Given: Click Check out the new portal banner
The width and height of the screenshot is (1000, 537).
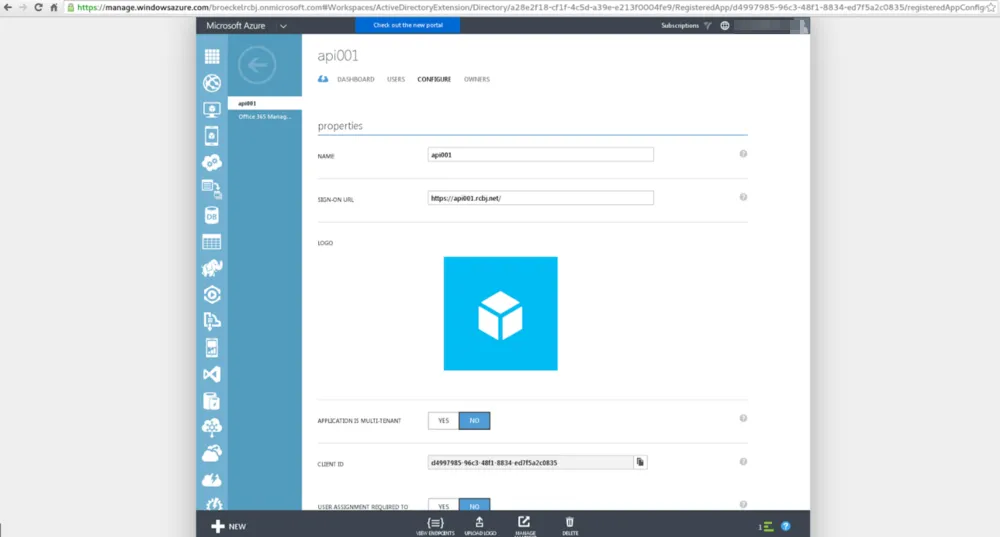Looking at the screenshot, I should [408, 26].
